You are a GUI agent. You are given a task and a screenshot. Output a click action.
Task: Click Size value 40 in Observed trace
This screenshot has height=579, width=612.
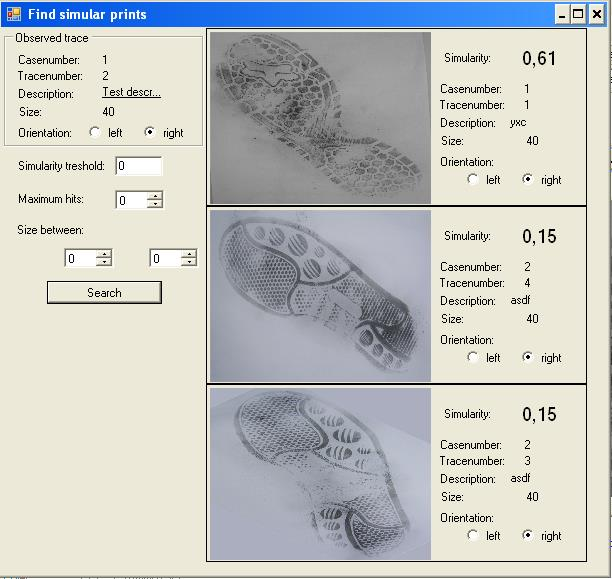109,112
